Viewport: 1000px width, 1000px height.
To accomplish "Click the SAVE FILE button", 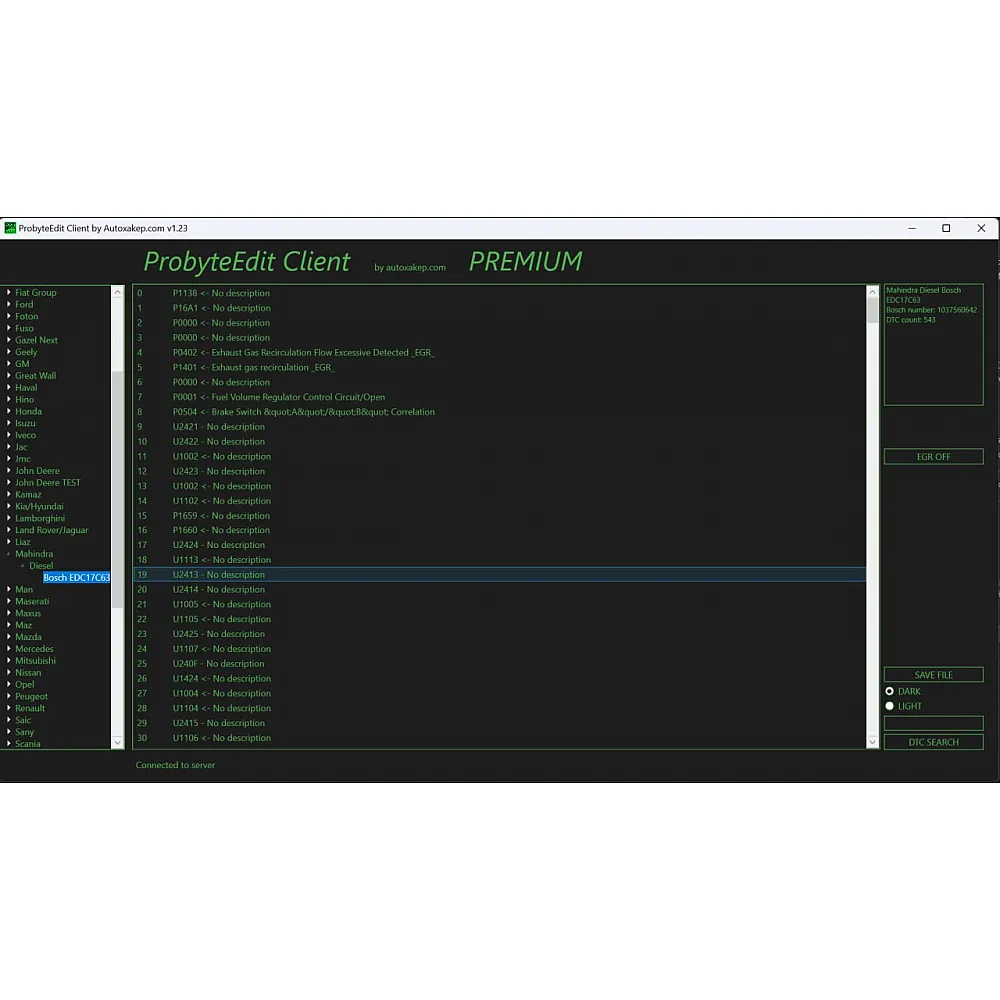I will [x=933, y=675].
